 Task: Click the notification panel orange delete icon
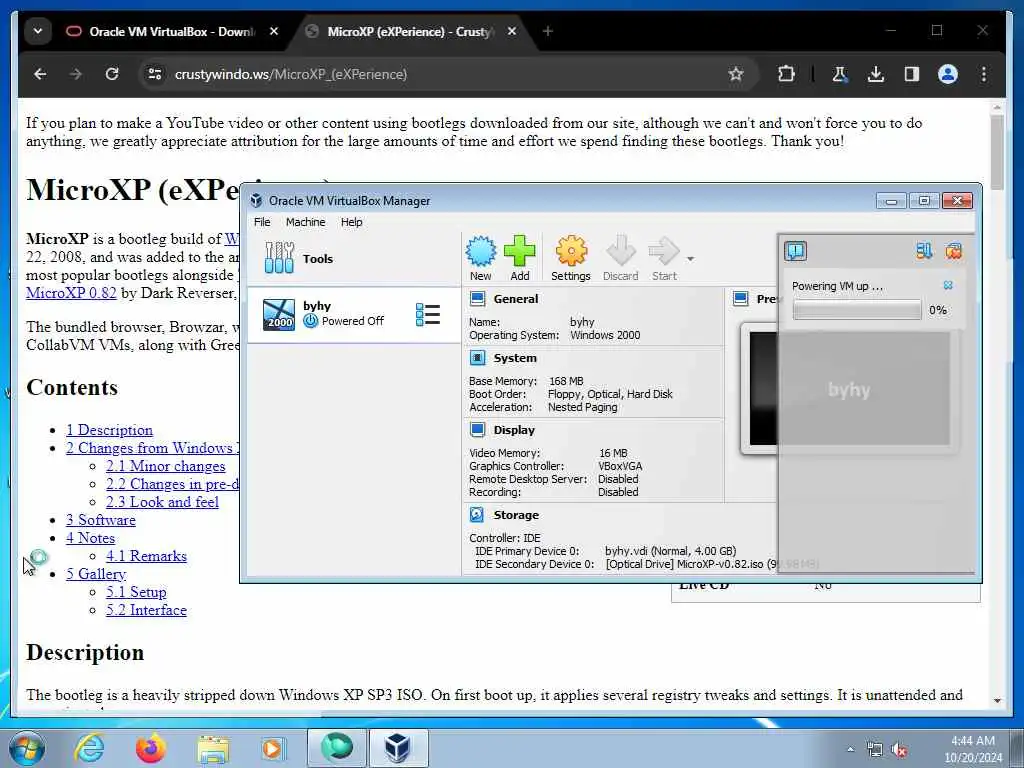[x=953, y=251]
